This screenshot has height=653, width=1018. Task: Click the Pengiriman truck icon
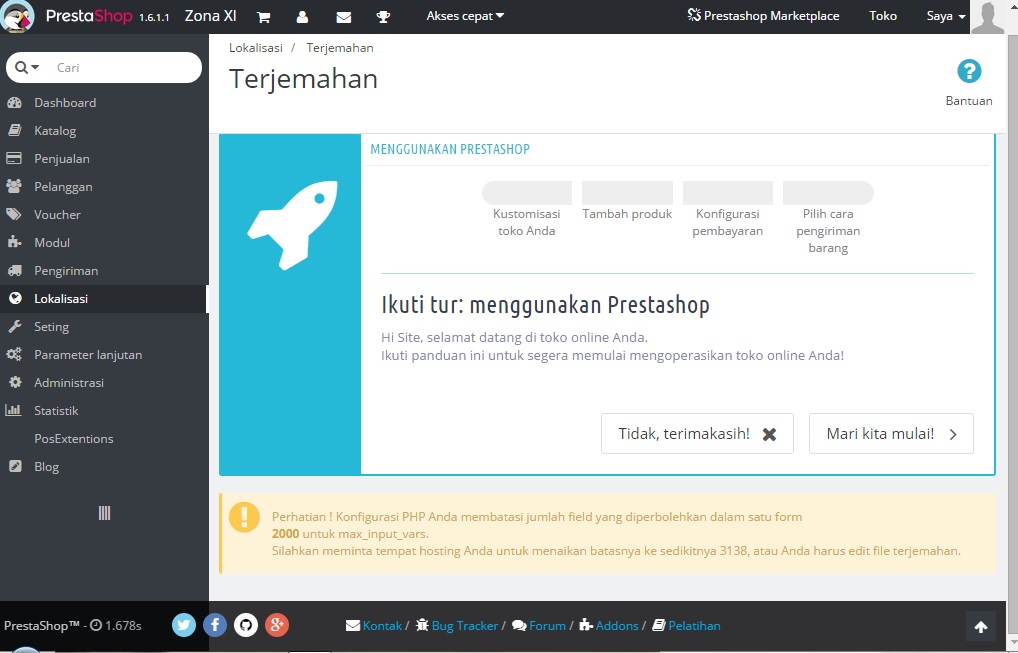[14, 270]
